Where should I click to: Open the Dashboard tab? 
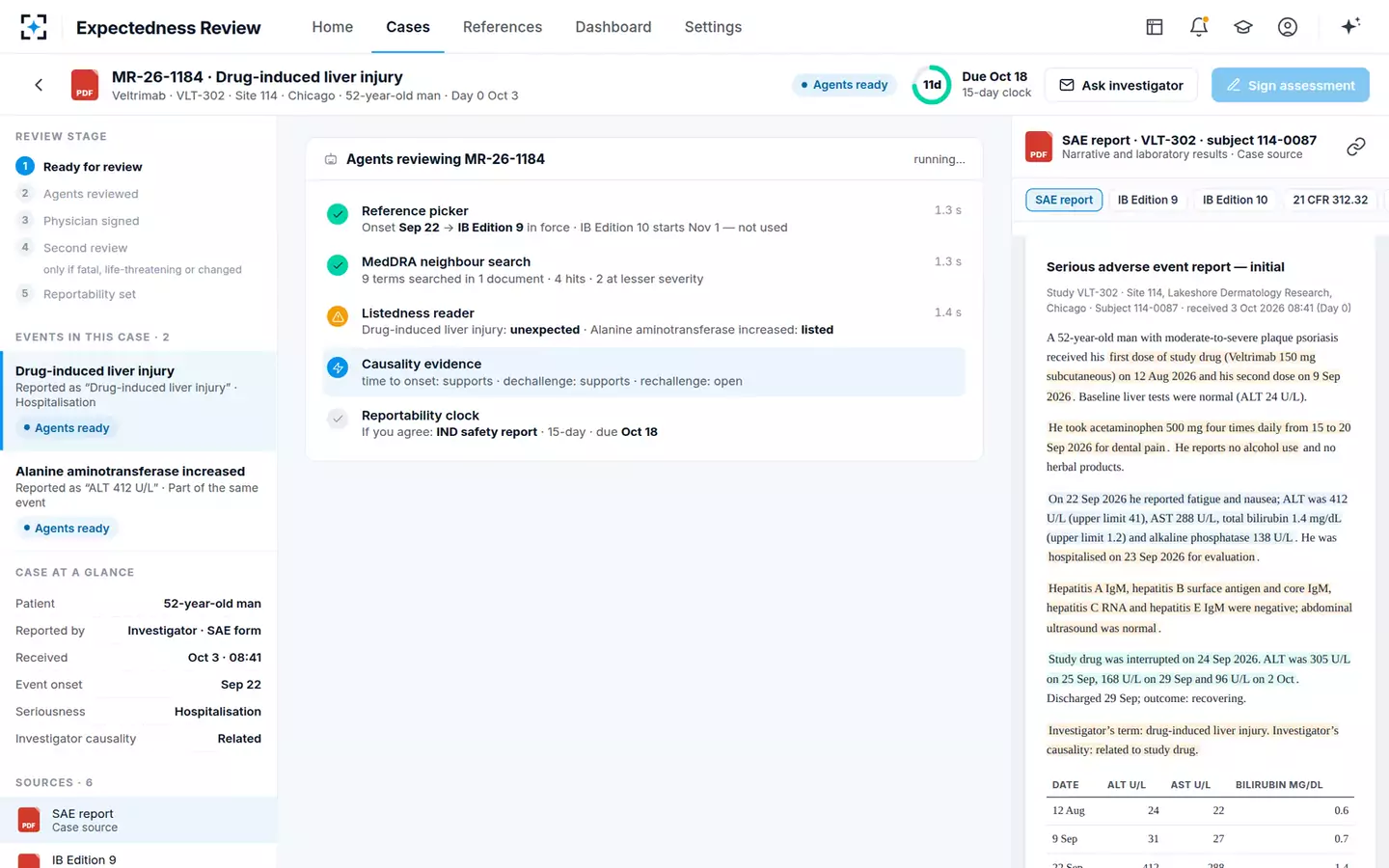pos(613,27)
